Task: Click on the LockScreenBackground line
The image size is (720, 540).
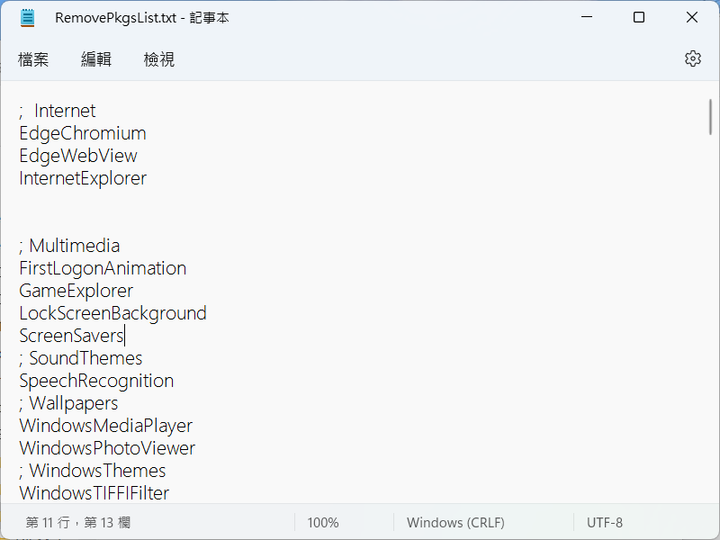Action: coord(113,313)
